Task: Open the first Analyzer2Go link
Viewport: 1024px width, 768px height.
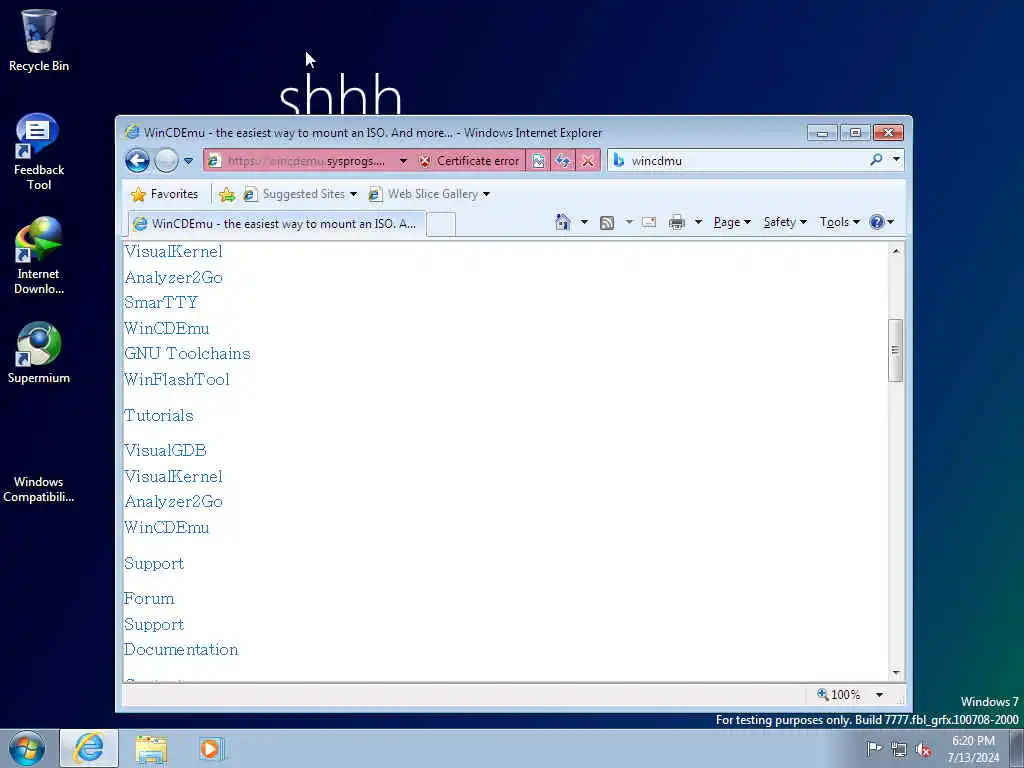Action: click(173, 278)
